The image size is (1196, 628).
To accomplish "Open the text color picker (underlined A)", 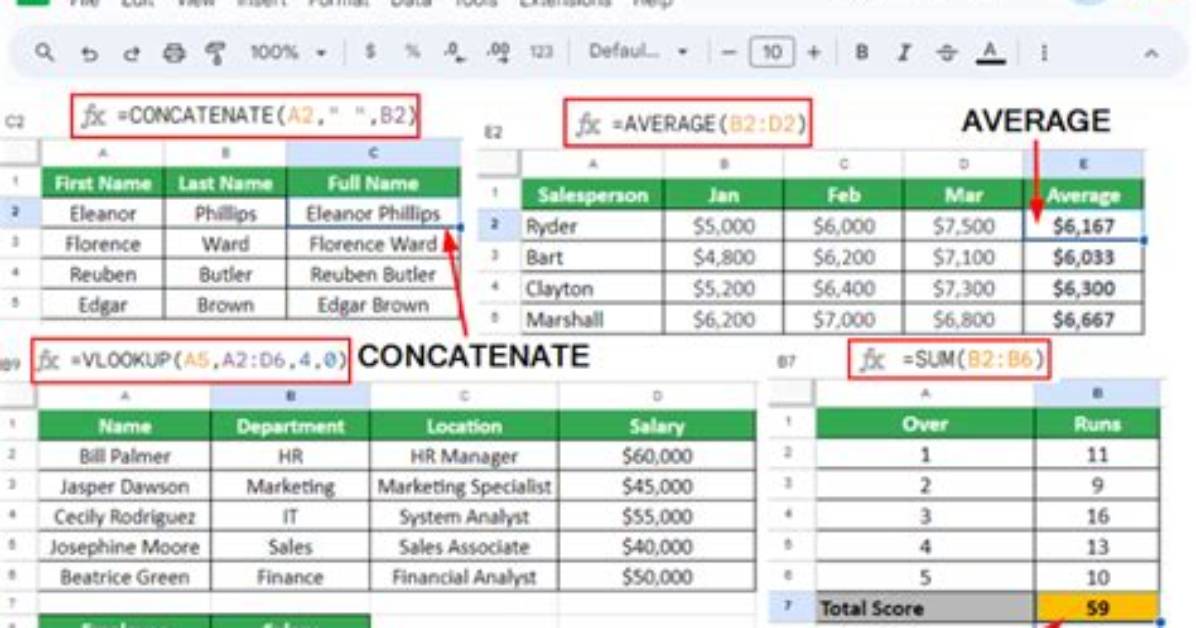I will [x=990, y=53].
